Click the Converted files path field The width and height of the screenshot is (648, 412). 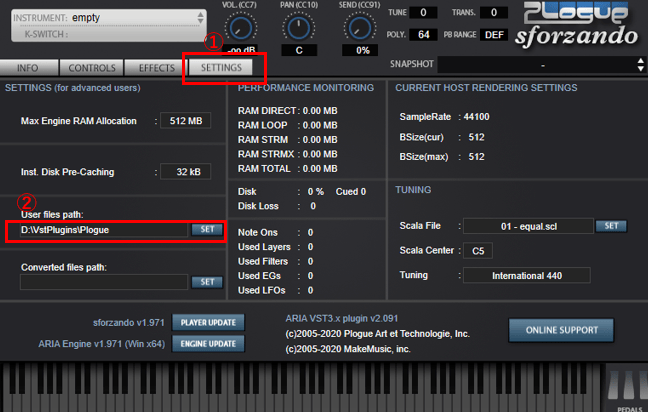coord(104,282)
